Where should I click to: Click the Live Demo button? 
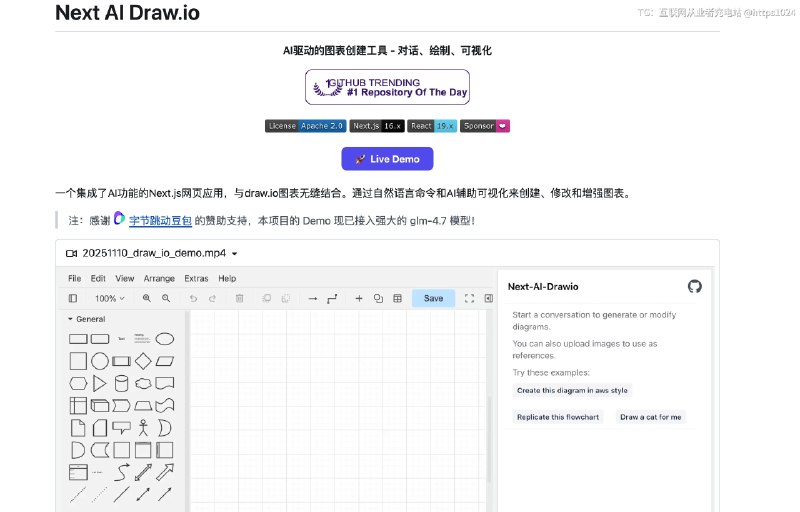coord(387,159)
